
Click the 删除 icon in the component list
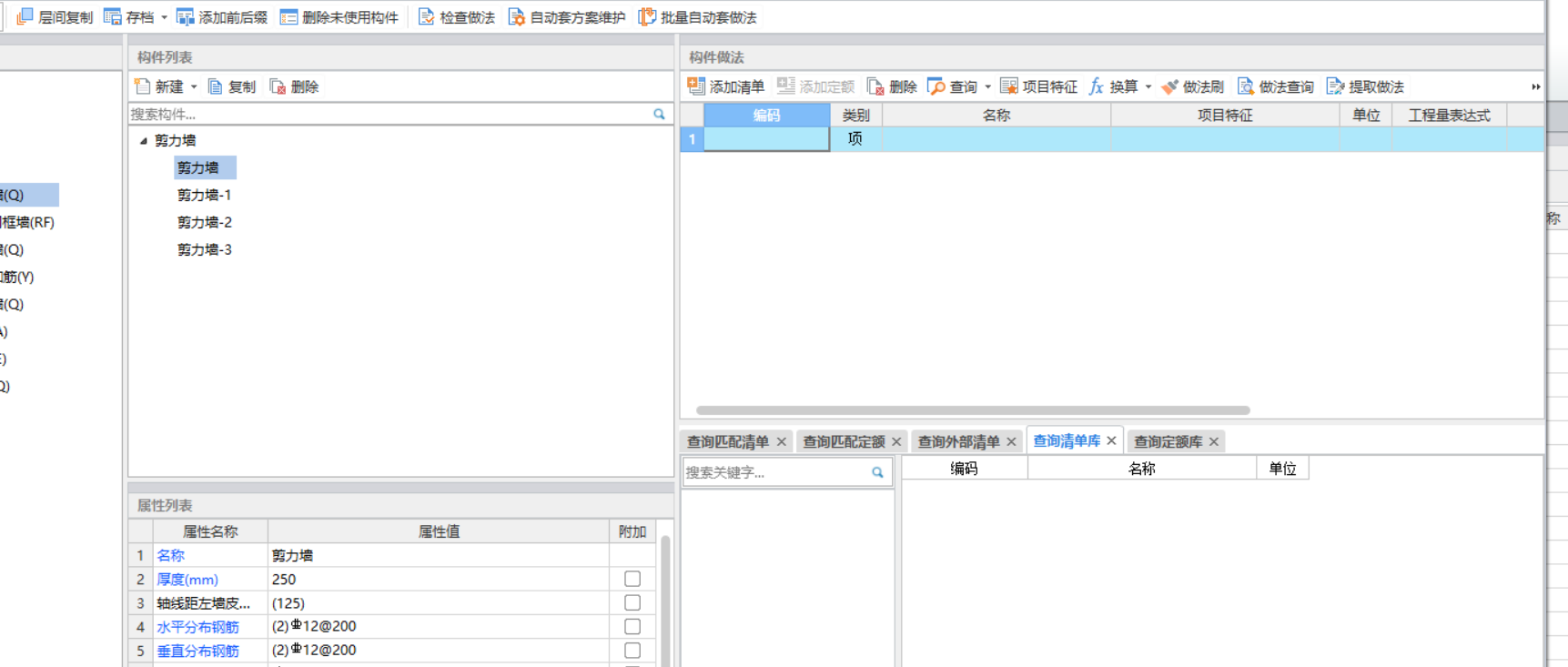278,86
